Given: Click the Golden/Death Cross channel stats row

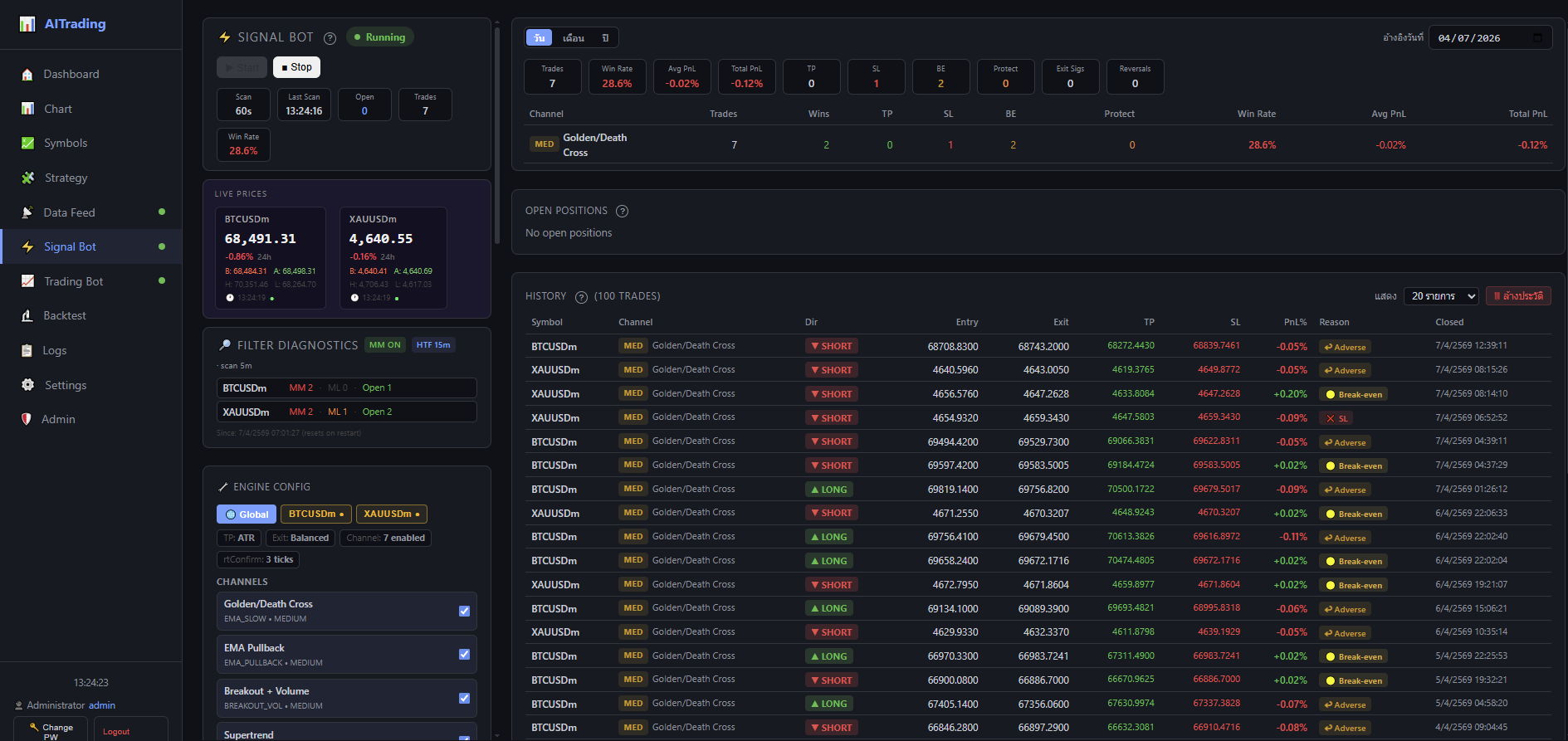Looking at the screenshot, I should pos(1038,145).
